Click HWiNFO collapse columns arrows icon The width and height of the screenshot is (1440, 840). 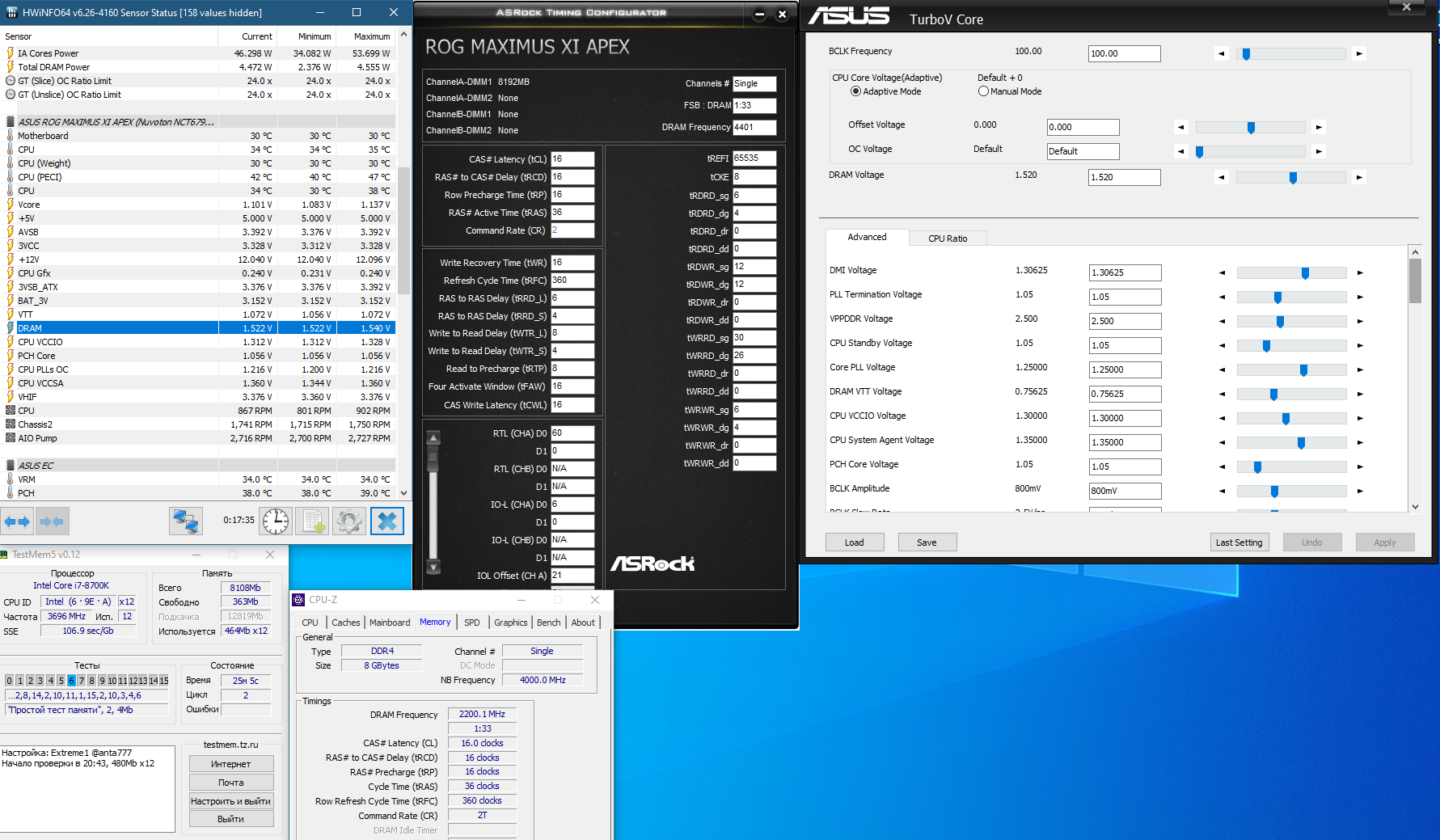tap(52, 521)
